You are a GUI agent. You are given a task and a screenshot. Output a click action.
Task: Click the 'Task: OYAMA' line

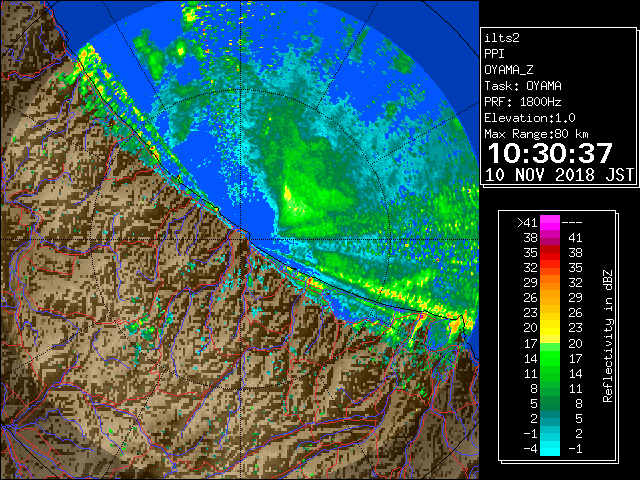pos(523,86)
